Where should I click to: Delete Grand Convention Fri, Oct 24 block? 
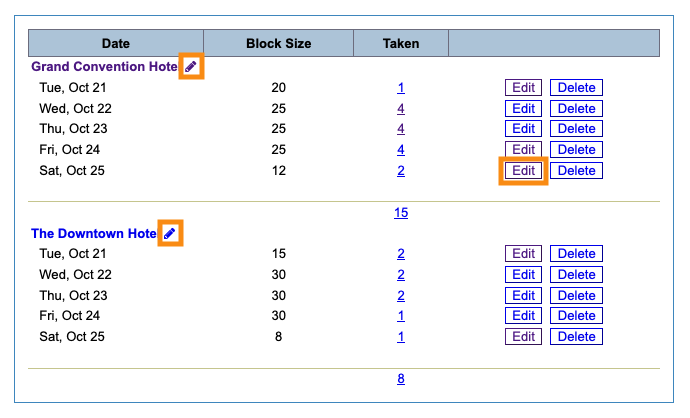click(x=576, y=150)
